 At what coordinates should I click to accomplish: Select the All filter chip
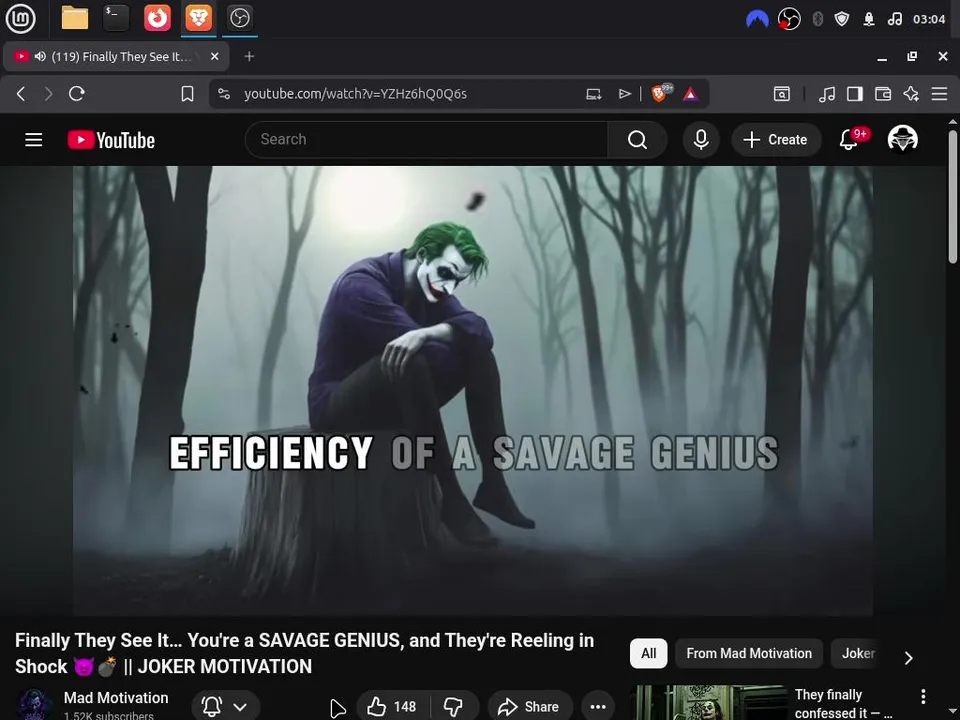648,653
